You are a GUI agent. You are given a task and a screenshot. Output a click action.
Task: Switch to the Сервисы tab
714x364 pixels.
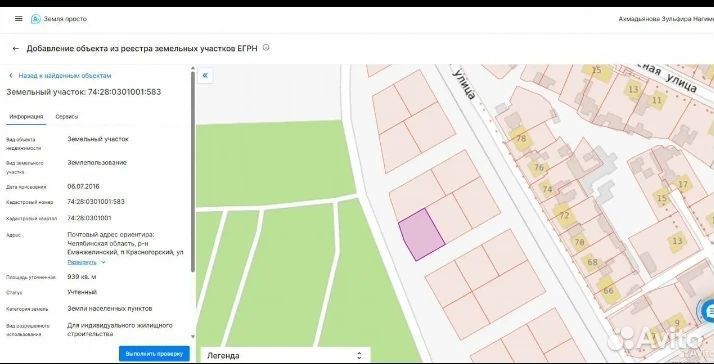coord(67,117)
